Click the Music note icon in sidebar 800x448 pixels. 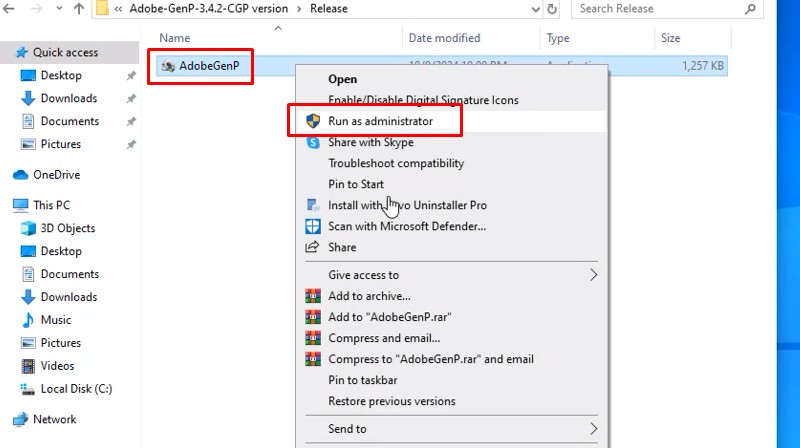28,320
